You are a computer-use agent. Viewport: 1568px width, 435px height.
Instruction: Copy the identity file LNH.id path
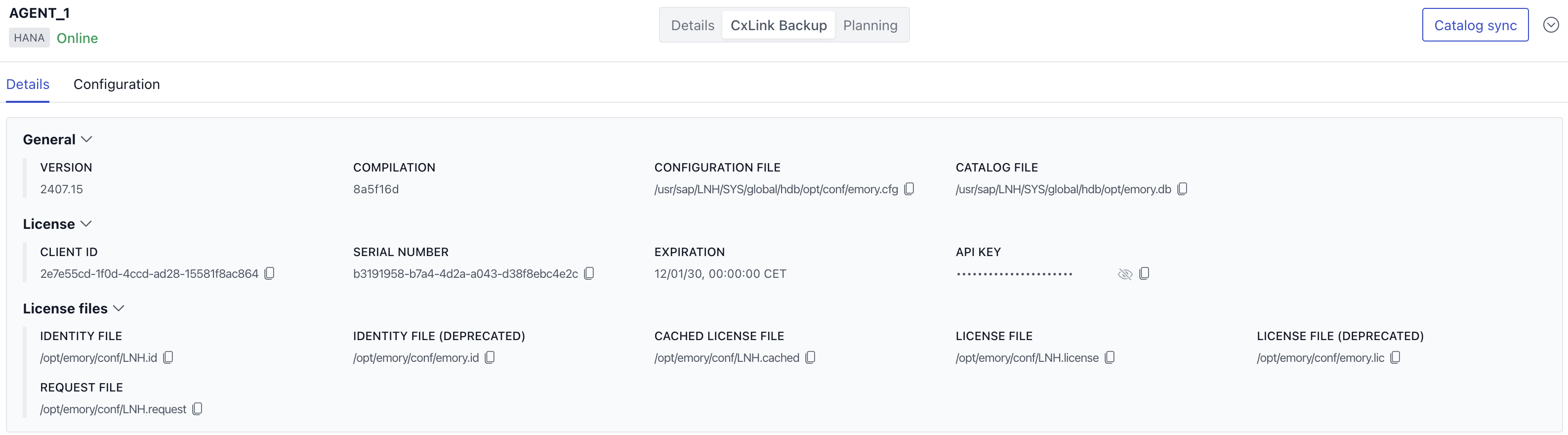point(168,357)
